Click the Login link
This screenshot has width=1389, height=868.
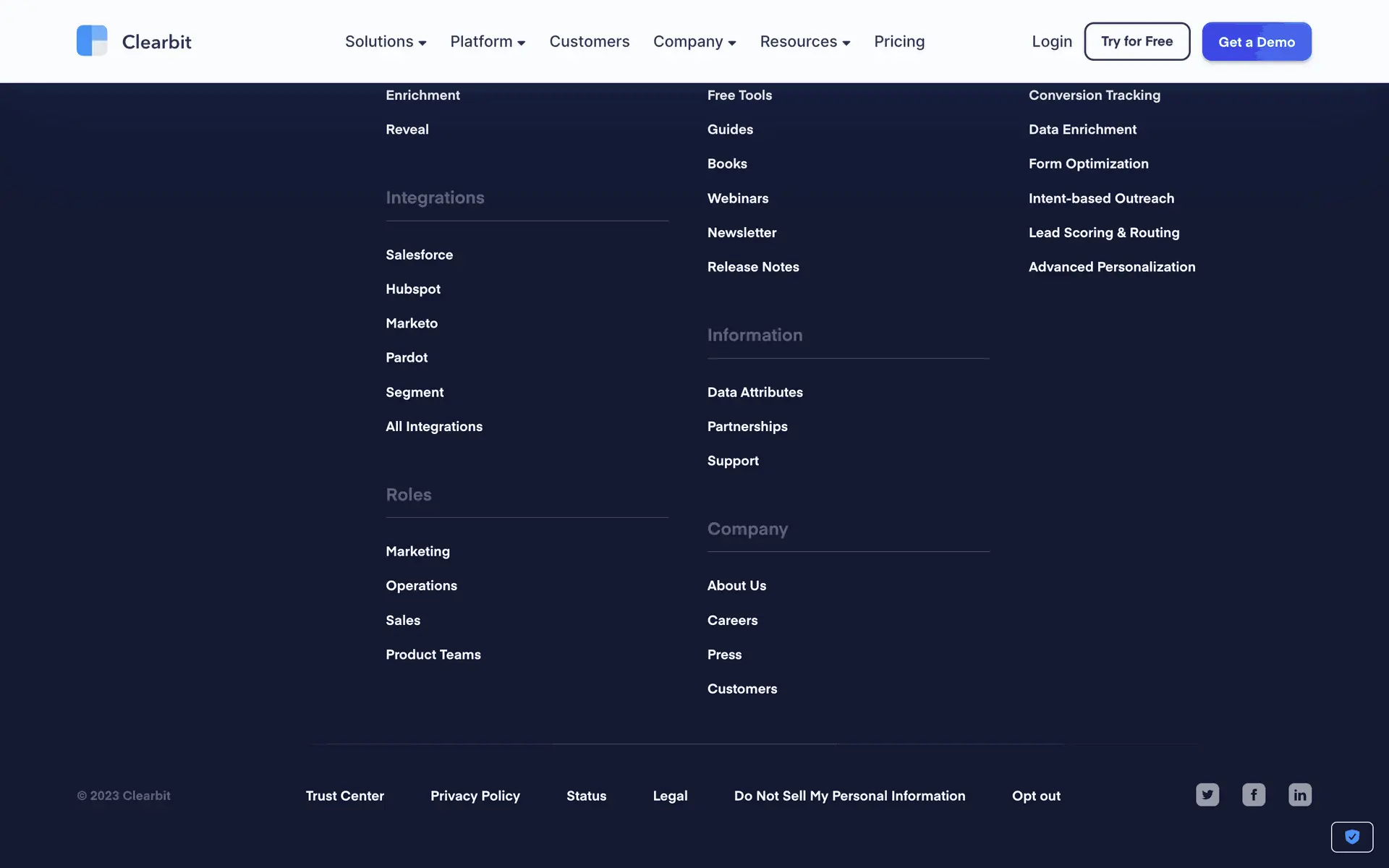tap(1051, 42)
